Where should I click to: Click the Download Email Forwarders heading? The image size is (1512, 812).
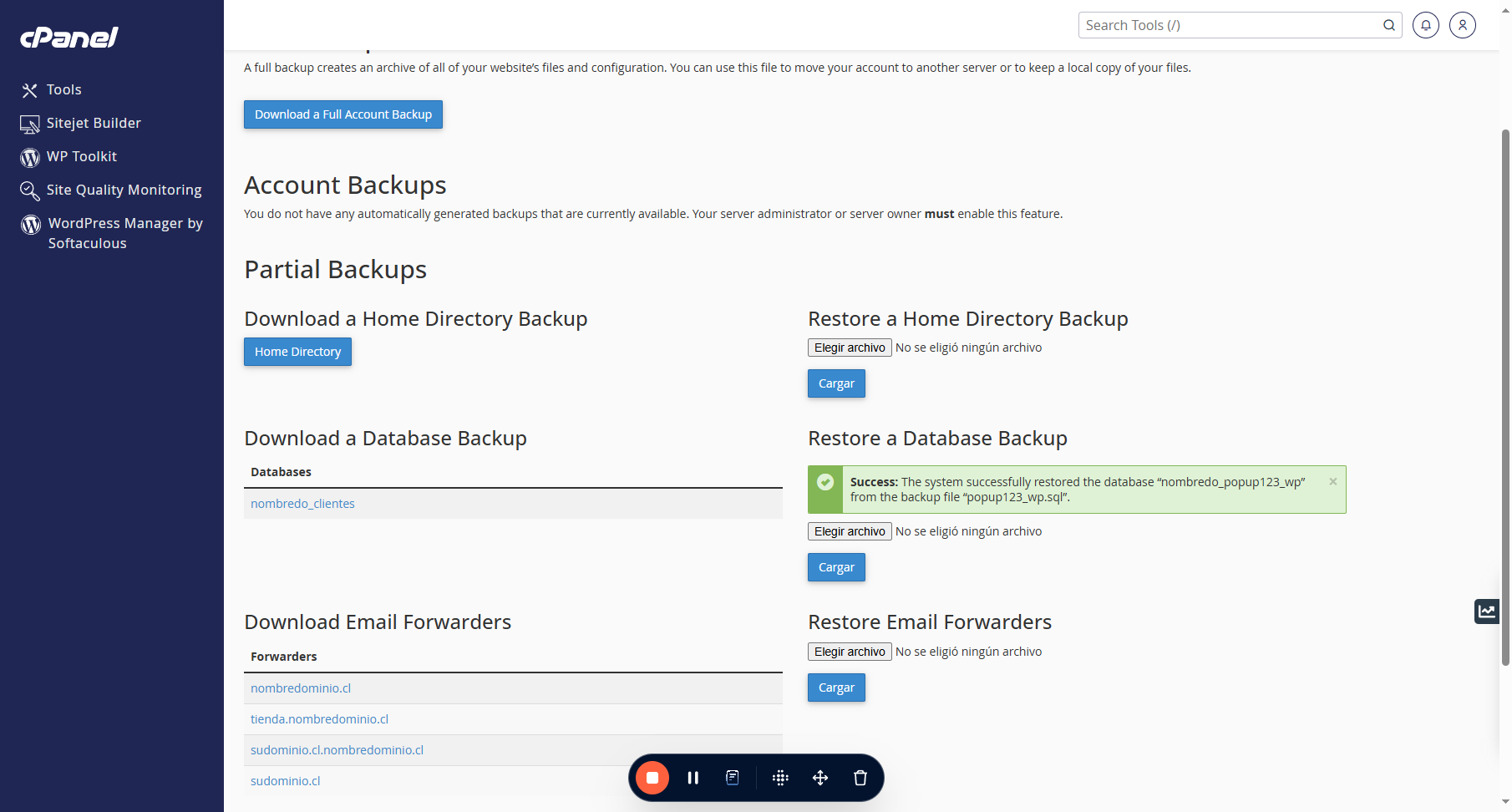378,622
